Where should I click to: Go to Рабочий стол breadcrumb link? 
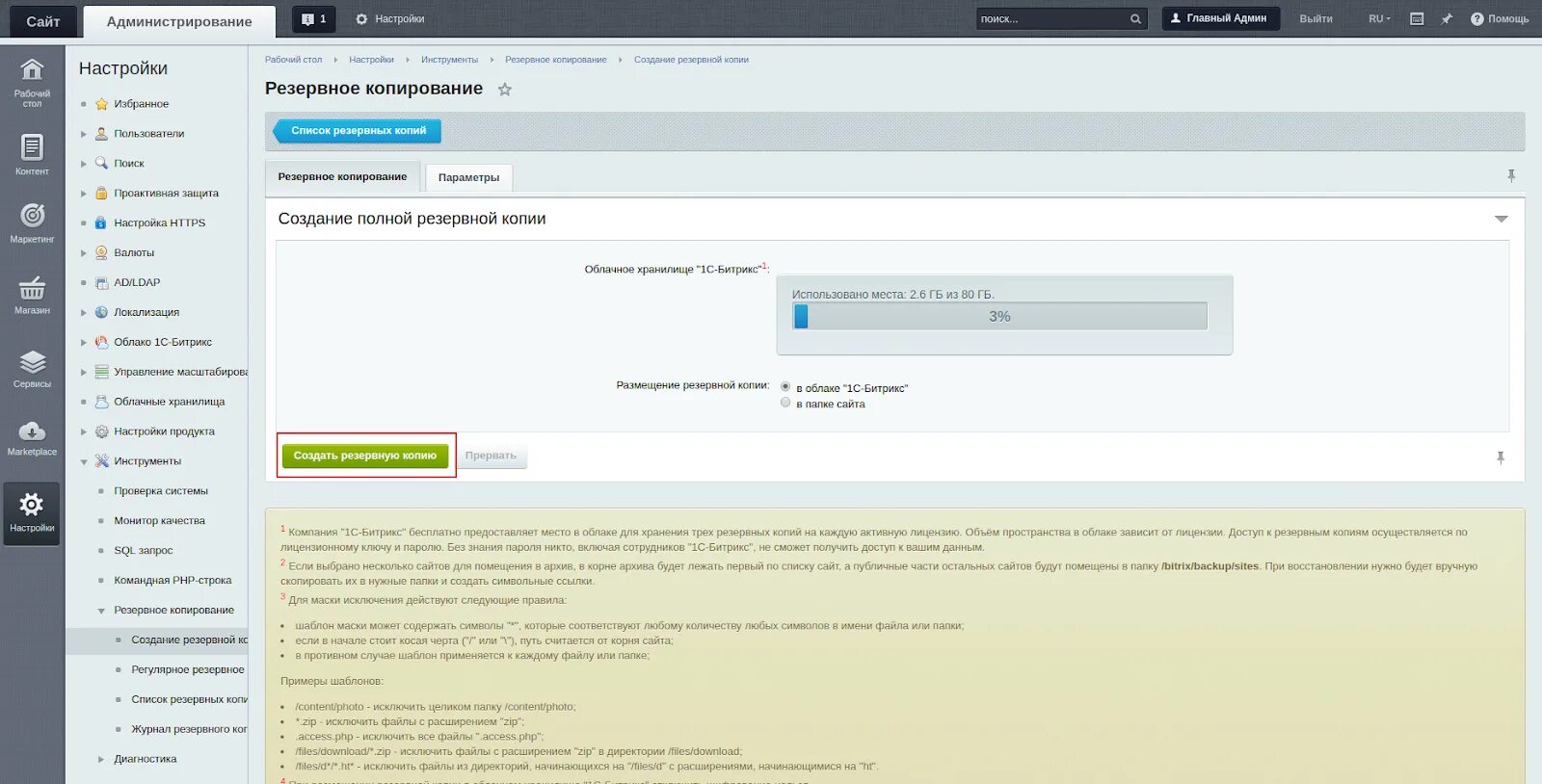293,60
